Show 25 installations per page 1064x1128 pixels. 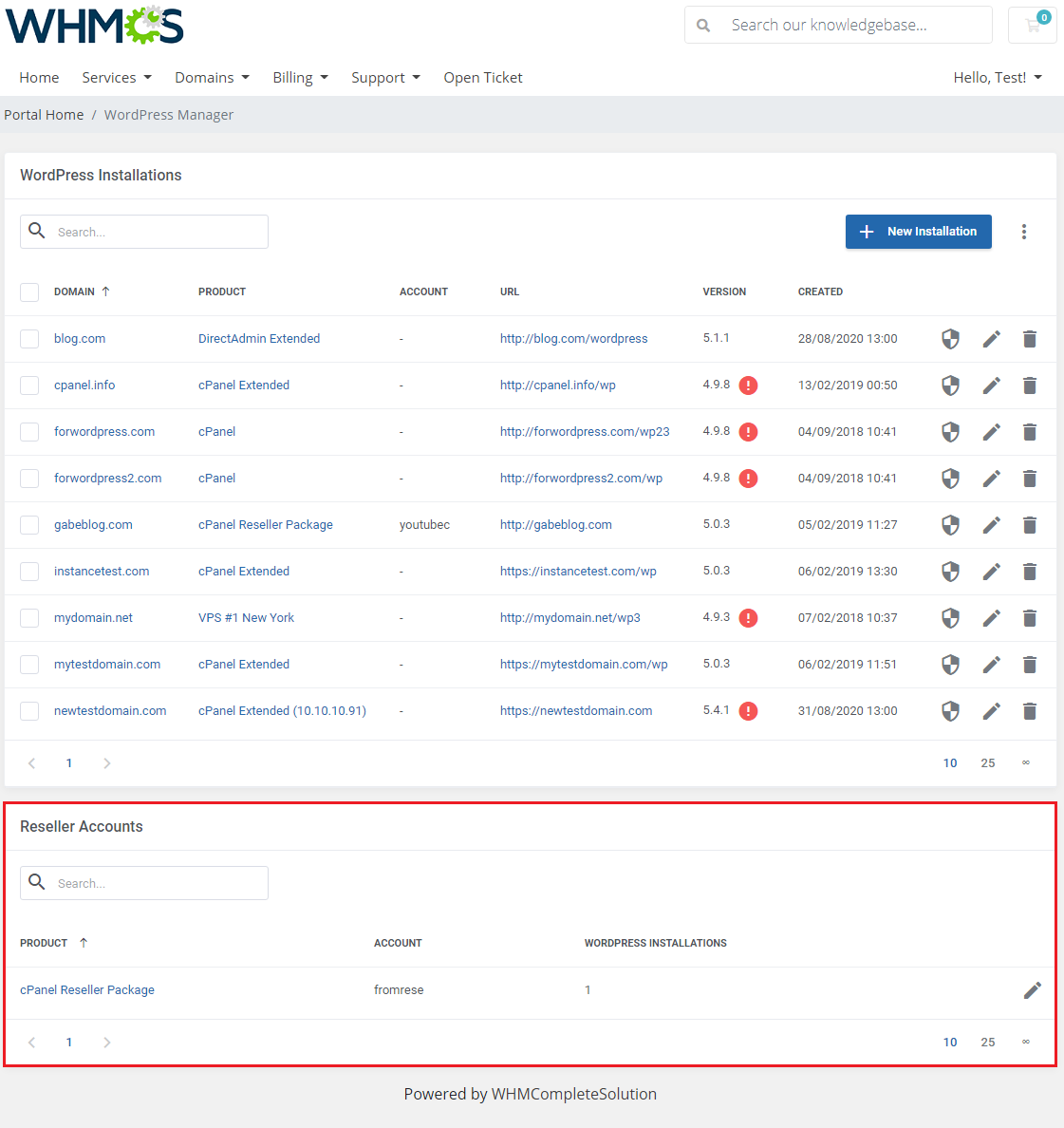tap(988, 763)
